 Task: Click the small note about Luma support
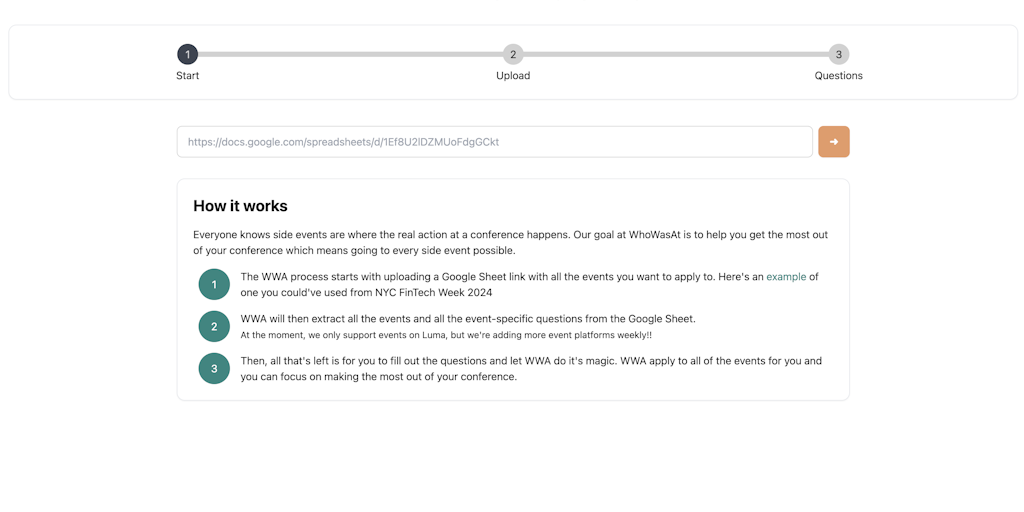(x=446, y=335)
